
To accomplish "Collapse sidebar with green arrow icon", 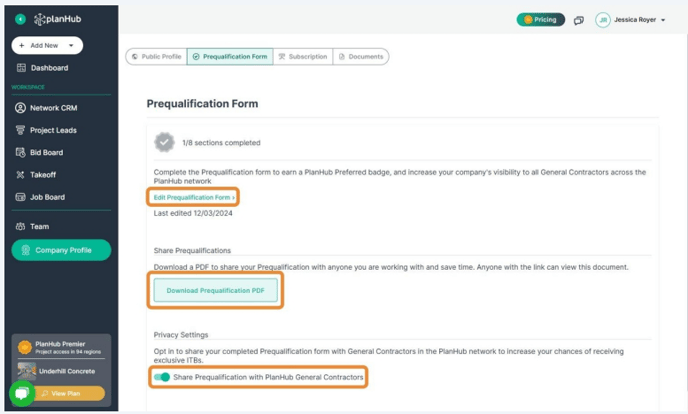I will pyautogui.click(x=20, y=19).
